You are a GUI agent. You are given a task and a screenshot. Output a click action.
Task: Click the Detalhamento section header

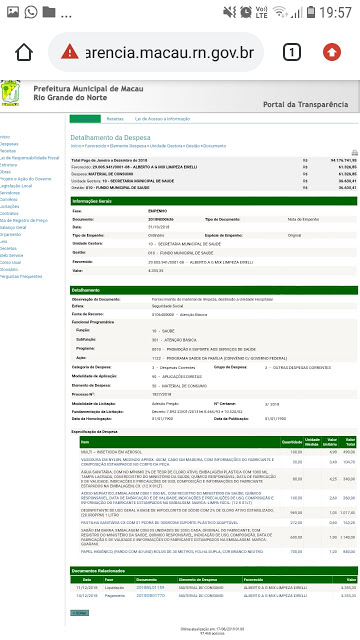click(214, 290)
